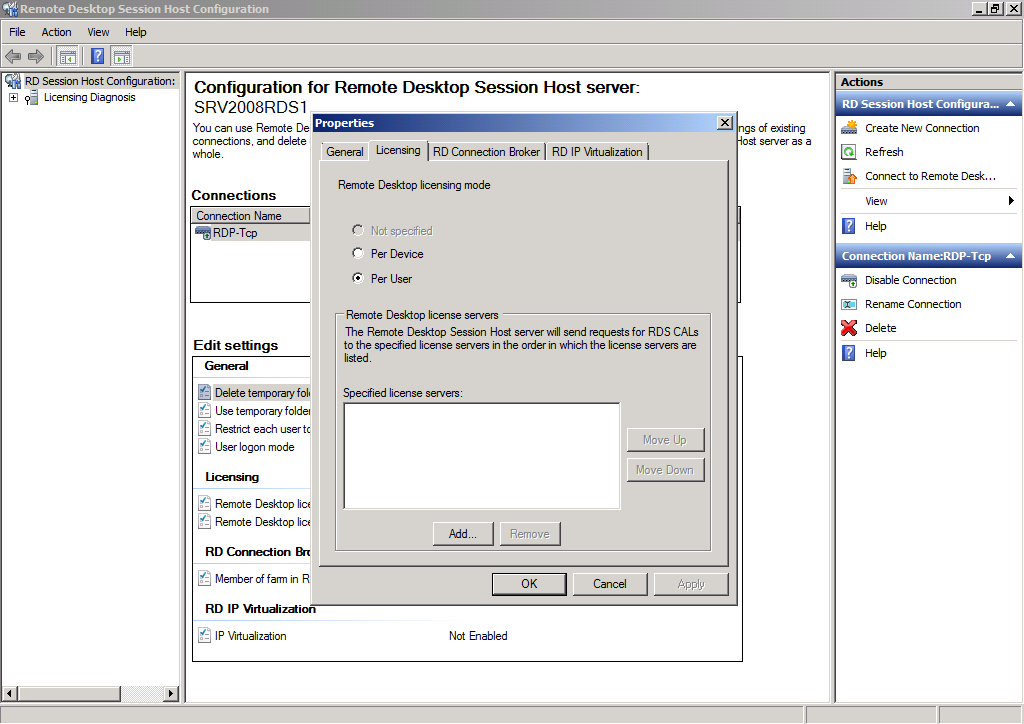Select the Not specified licensing option
Viewport: 1024px width, 724px height.
(x=358, y=230)
